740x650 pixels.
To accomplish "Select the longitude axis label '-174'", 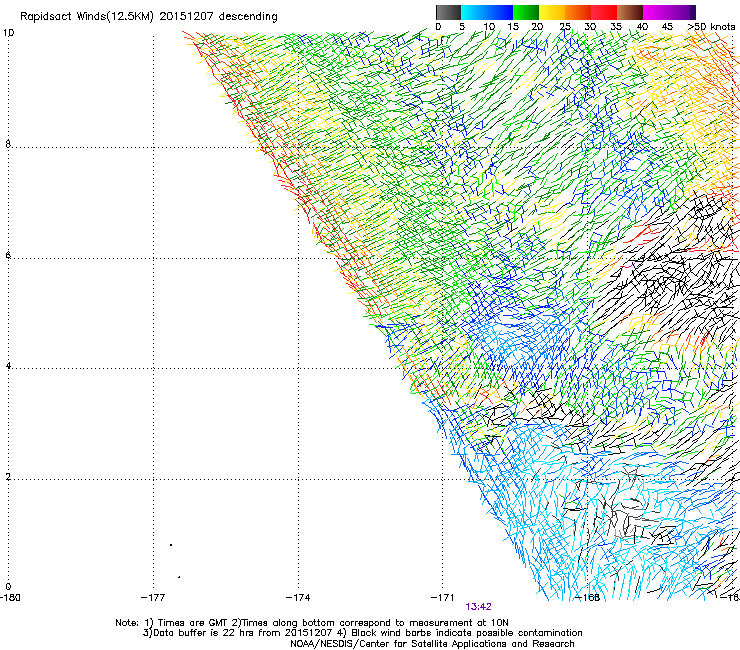I will point(298,598).
